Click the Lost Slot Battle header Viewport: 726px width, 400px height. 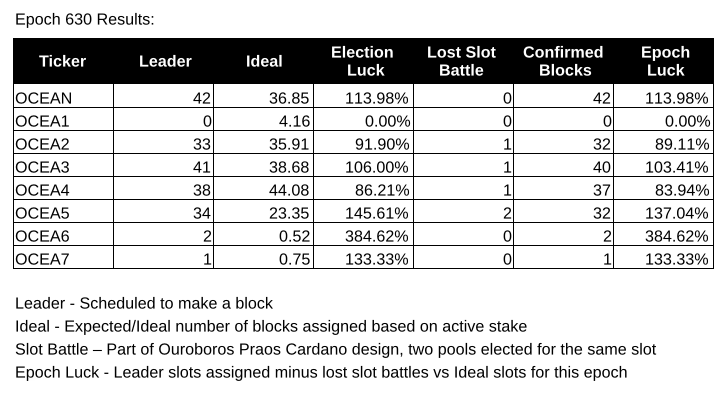point(463,61)
